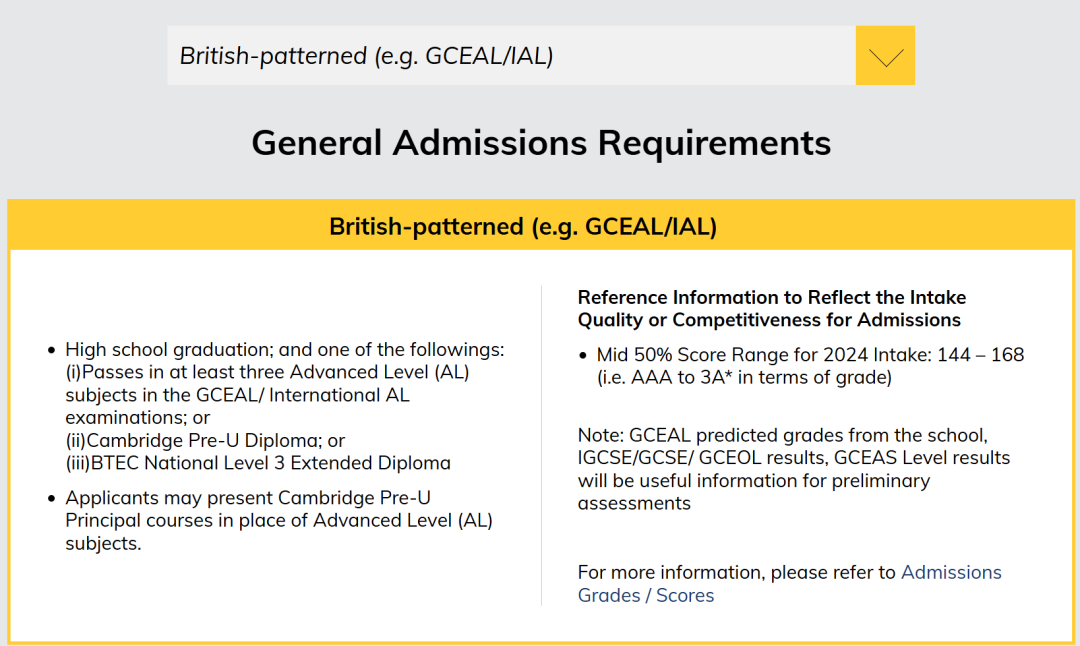1080x646 pixels.
Task: Click the Cambridge Pre-U Diploma option line
Action: pyautogui.click(x=205, y=440)
